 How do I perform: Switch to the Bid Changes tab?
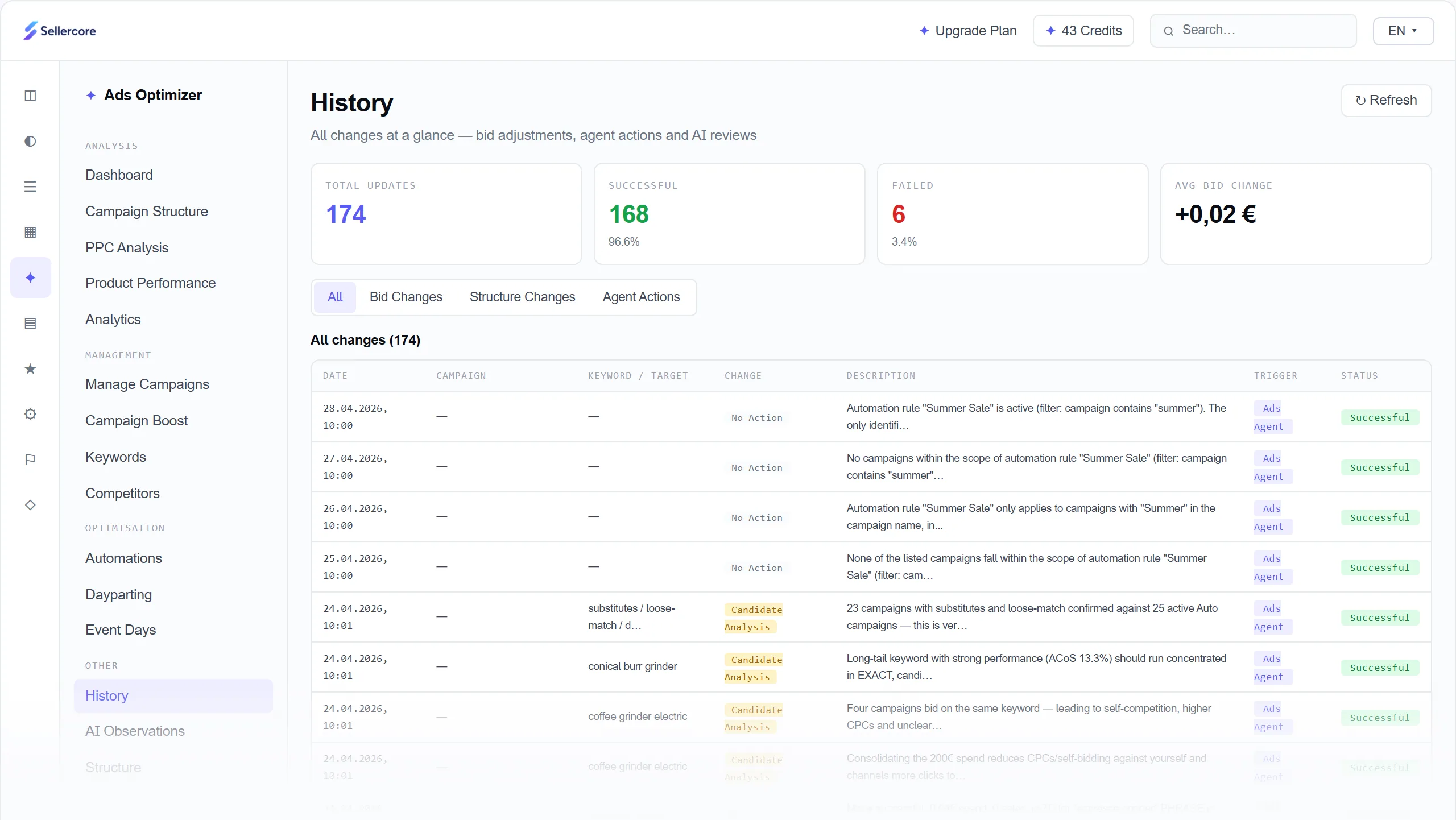point(406,297)
